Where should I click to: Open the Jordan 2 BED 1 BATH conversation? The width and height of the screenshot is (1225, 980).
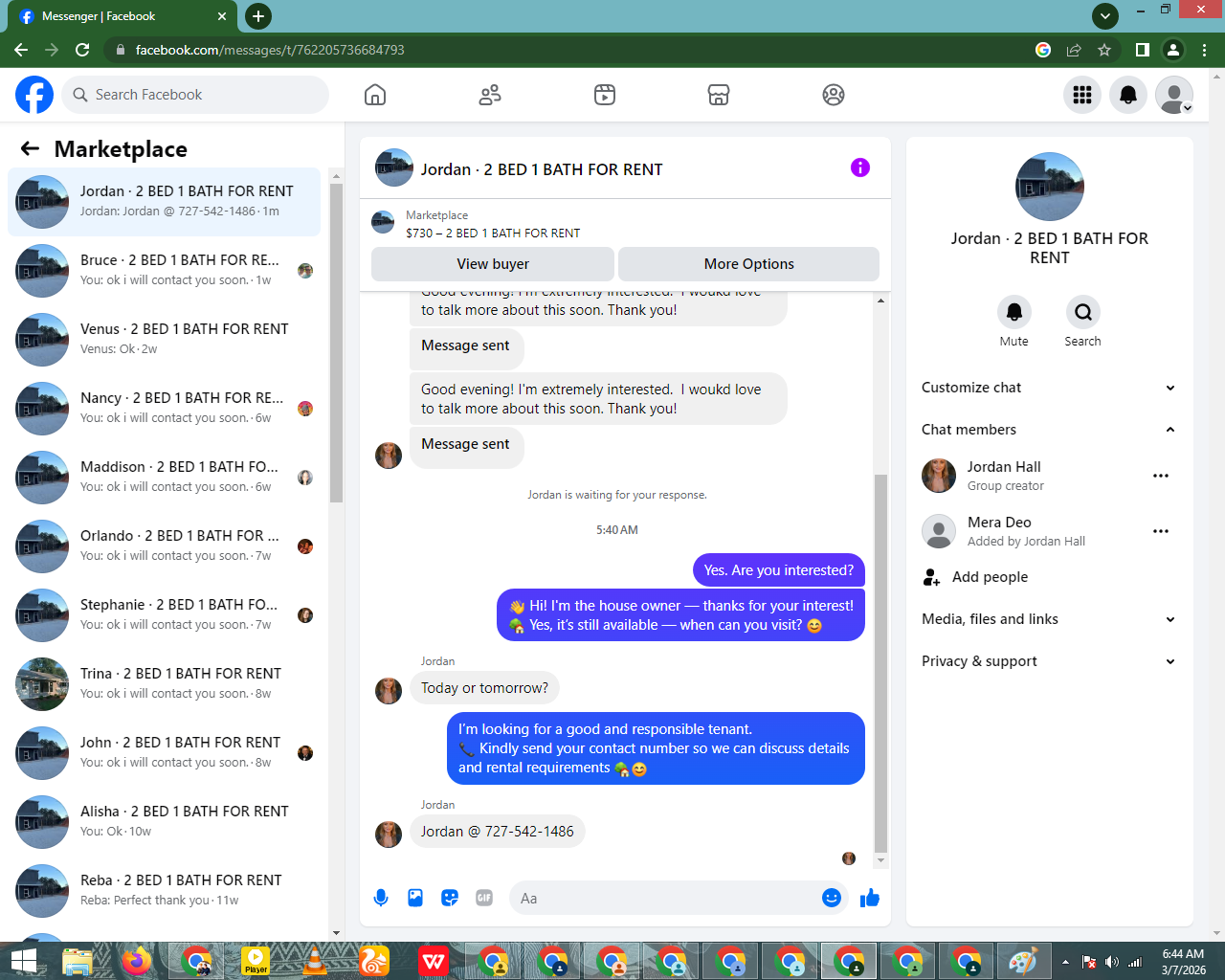[x=165, y=202]
